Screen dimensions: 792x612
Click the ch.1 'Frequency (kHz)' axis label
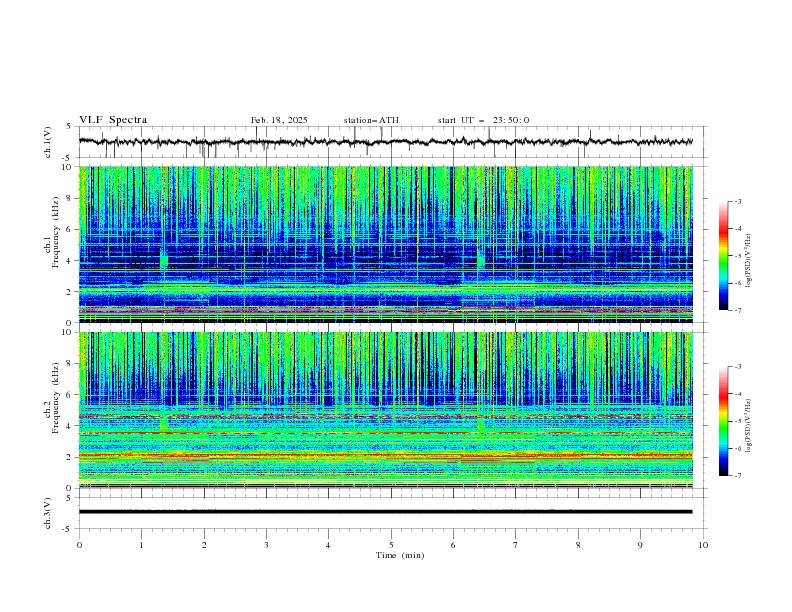[55, 232]
